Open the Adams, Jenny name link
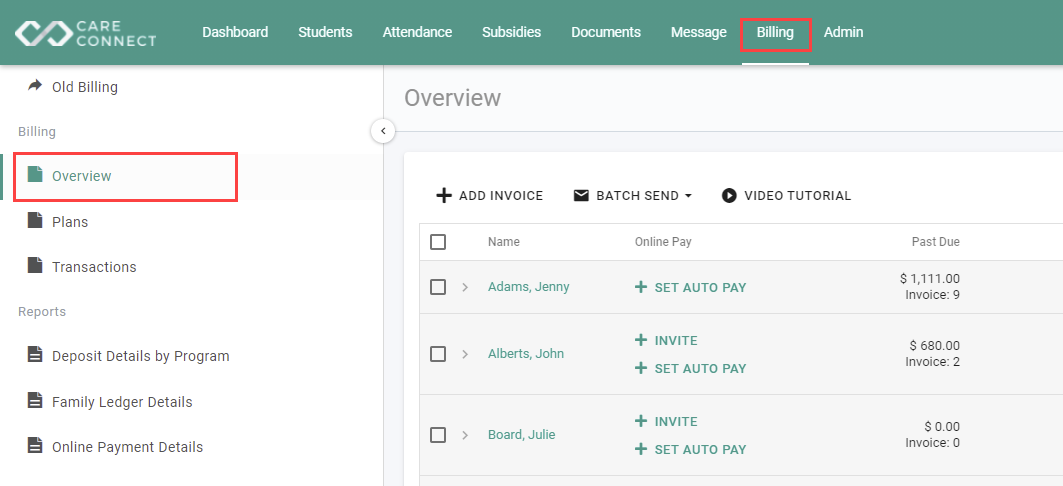Image resolution: width=1063 pixels, height=486 pixels. click(529, 286)
